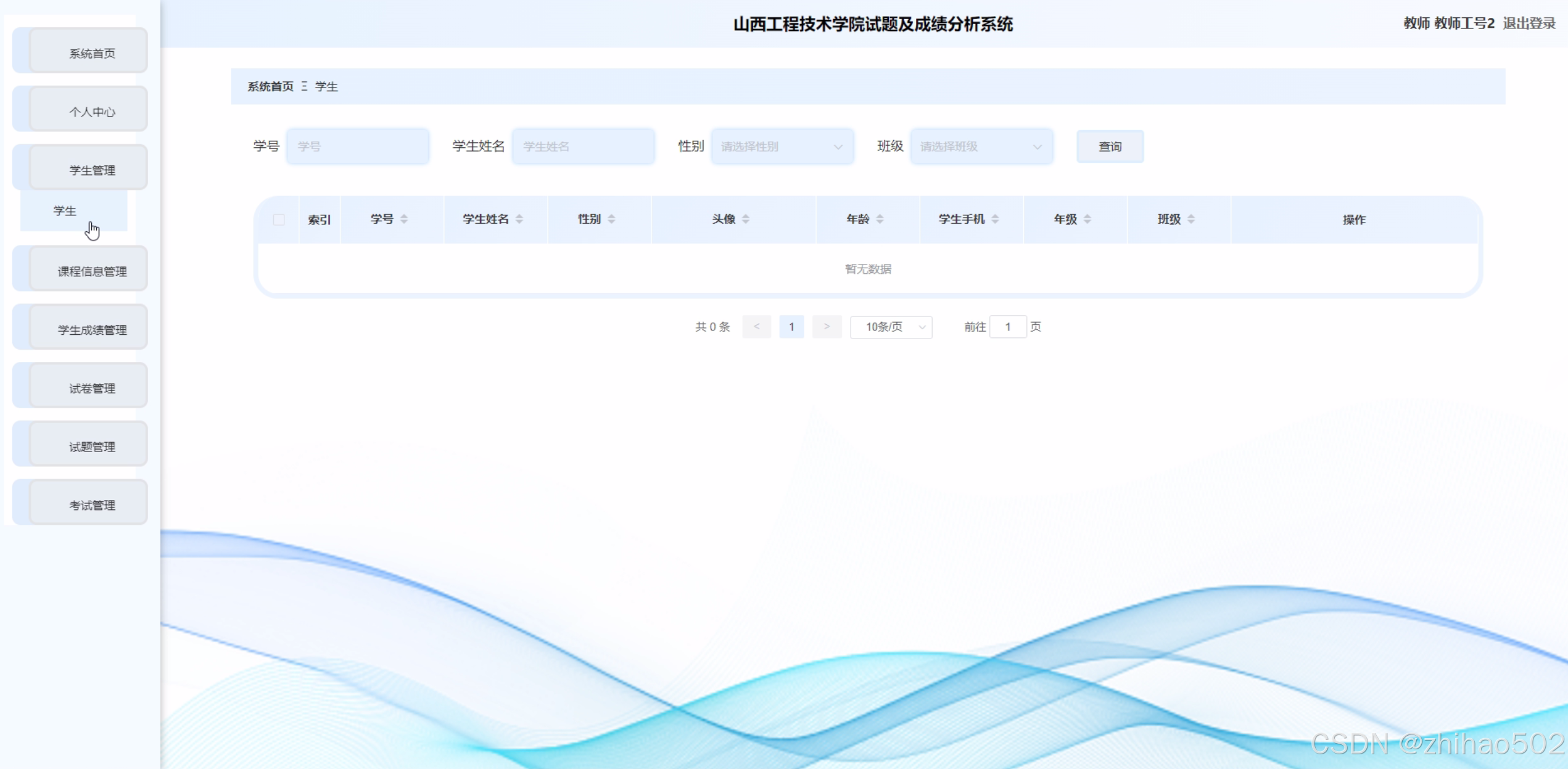The image size is (1568, 769).
Task: Sort by 学生手机 column arrows
Action: point(995,219)
